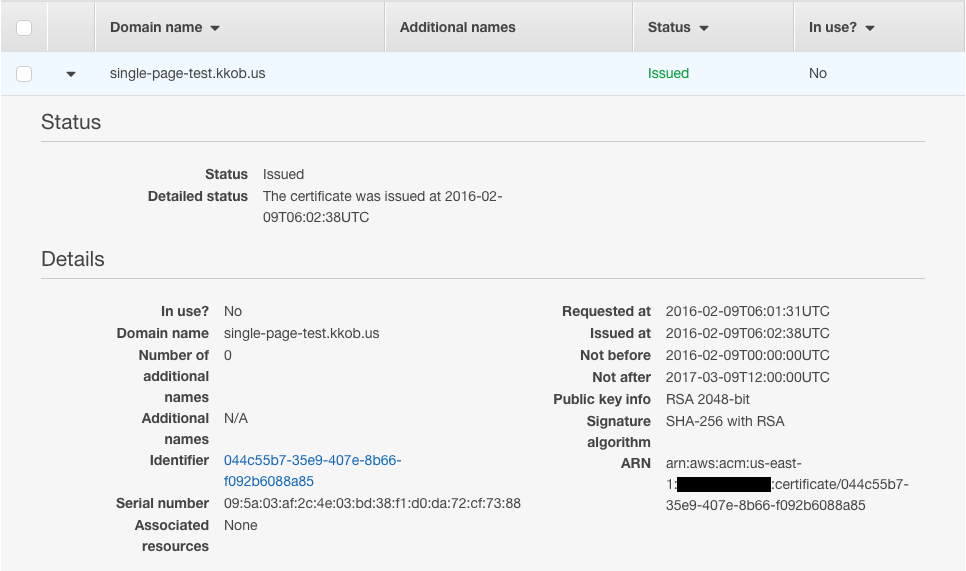Image resolution: width=966 pixels, height=571 pixels.
Task: Click the domain name in the table row
Action: [187, 73]
